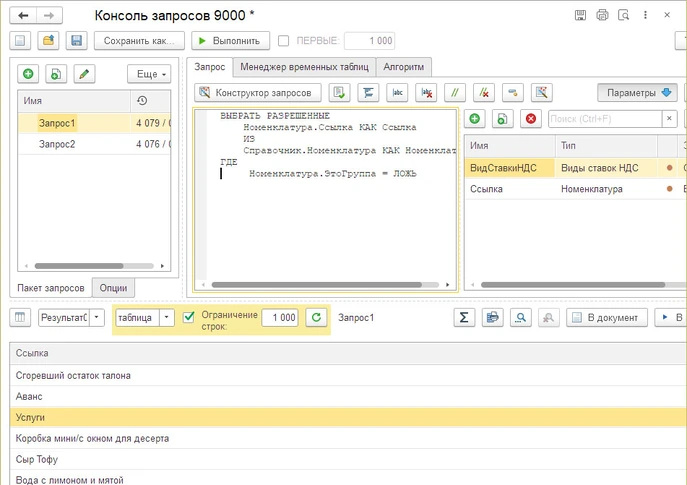Select the Запрос1 row in query list
Image resolution: width=687 pixels, height=485 pixels.
coord(94,123)
